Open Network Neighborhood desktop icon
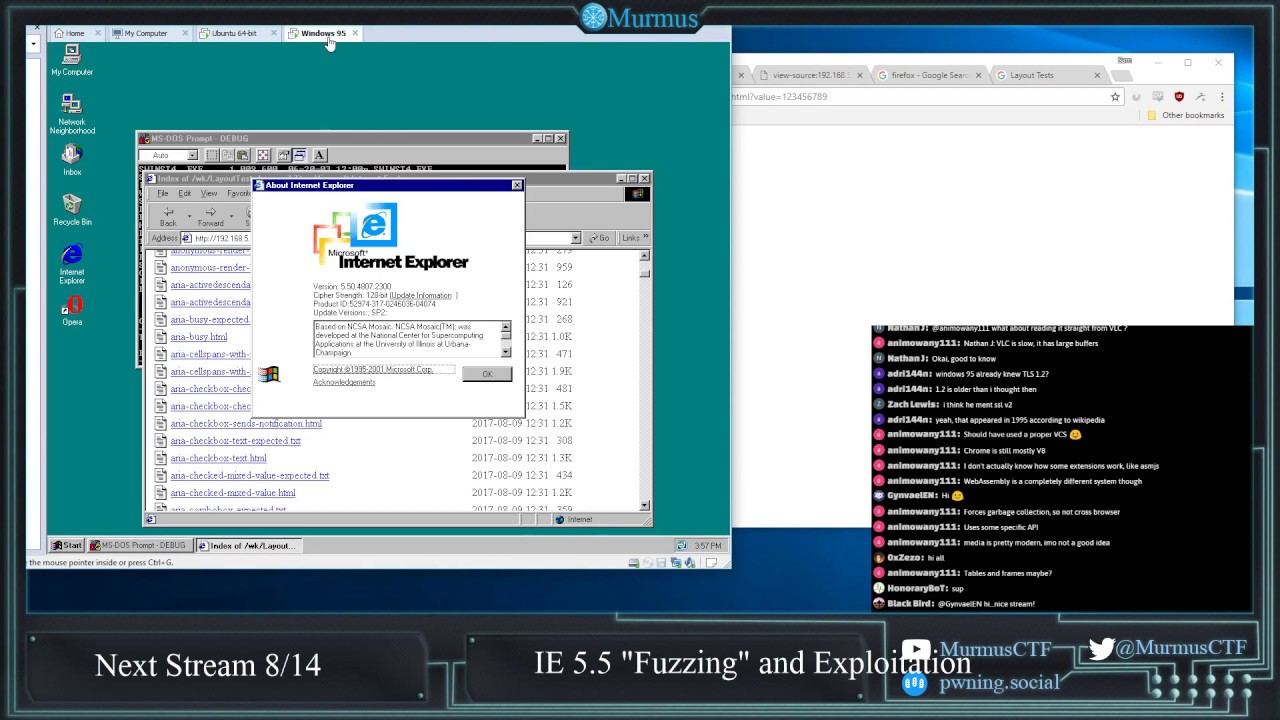This screenshot has width=1280, height=720. (x=71, y=114)
